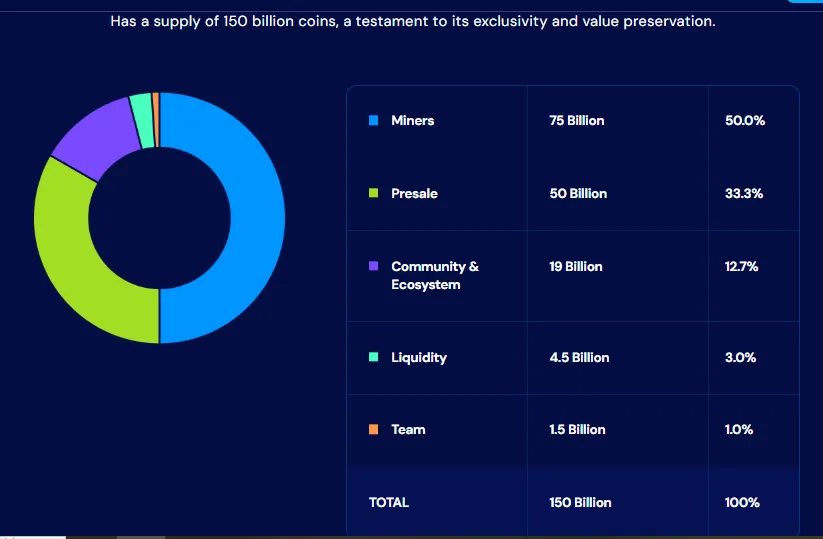Viewport: 823px width, 539px height.
Task: Click the 4.5 Billion Liquidity amount
Action: tap(579, 357)
